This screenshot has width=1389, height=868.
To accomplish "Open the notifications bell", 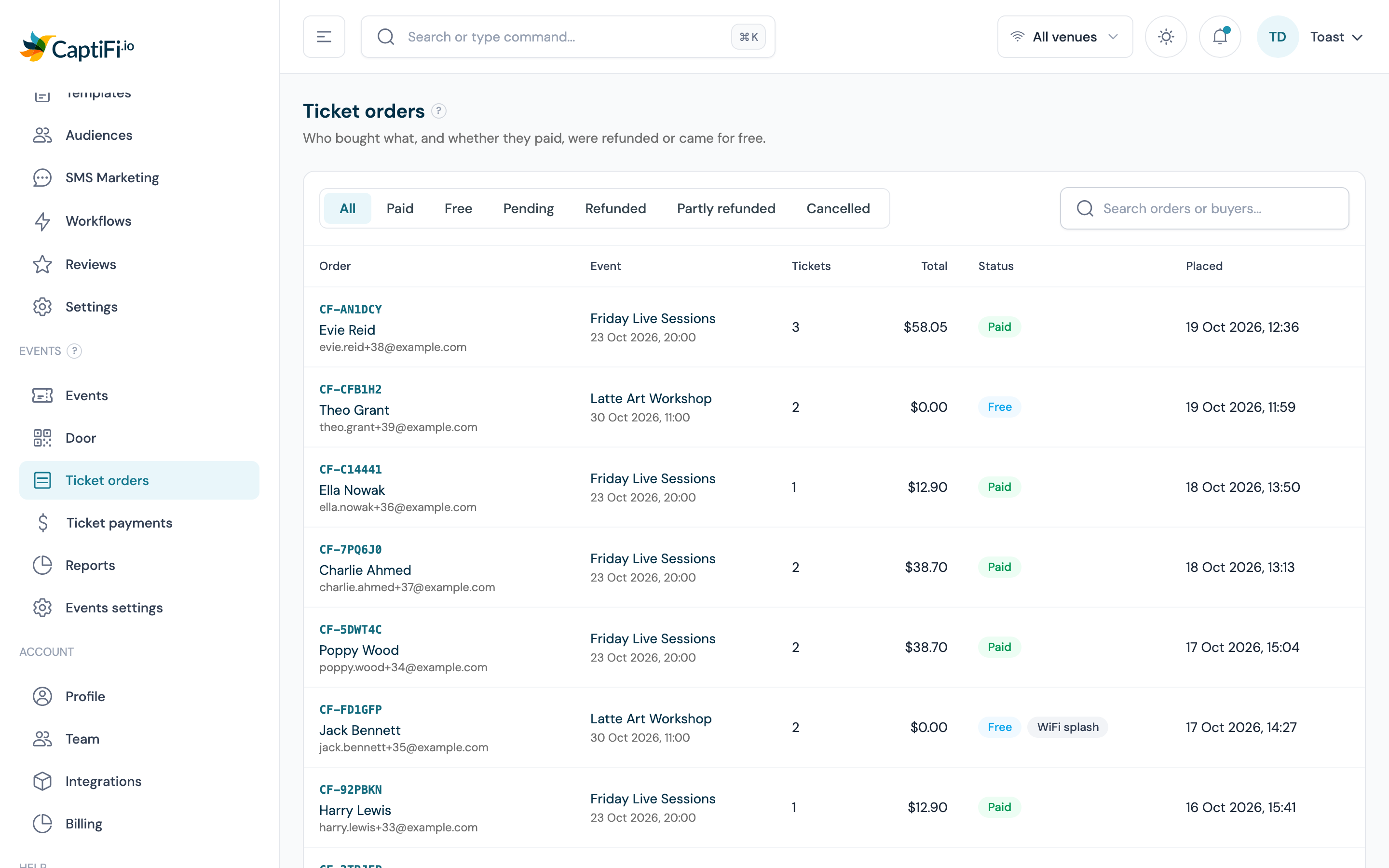I will pyautogui.click(x=1220, y=37).
